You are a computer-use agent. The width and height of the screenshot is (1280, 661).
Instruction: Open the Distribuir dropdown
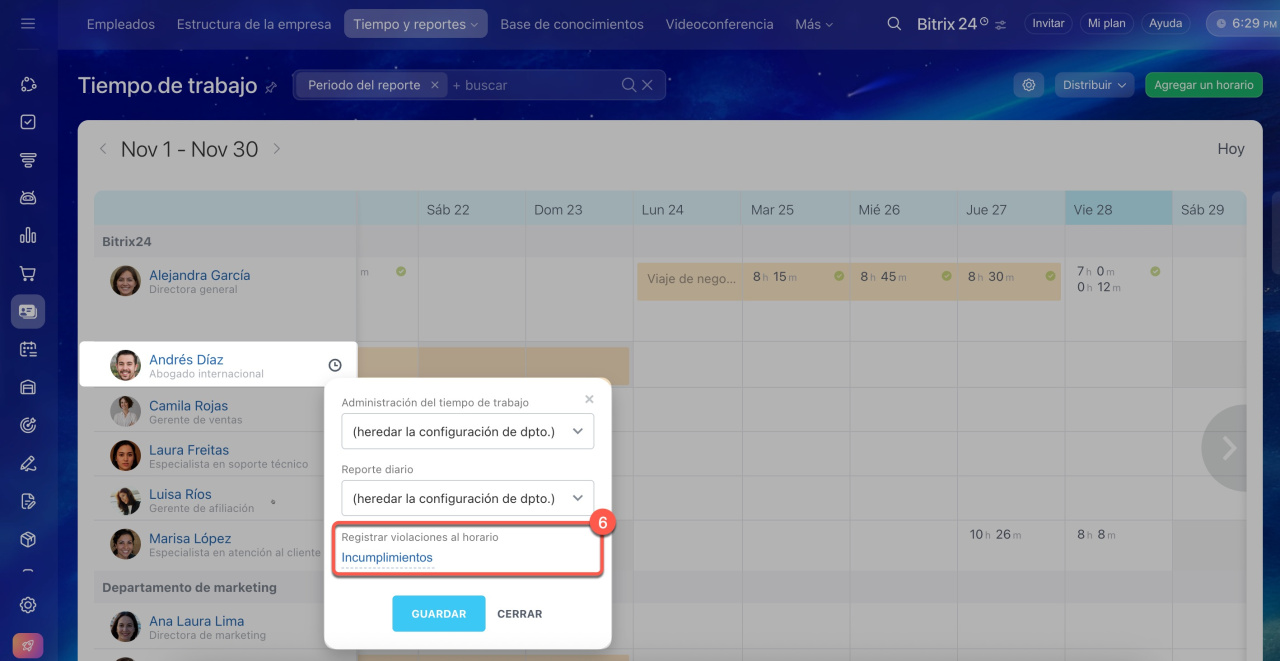(1094, 86)
